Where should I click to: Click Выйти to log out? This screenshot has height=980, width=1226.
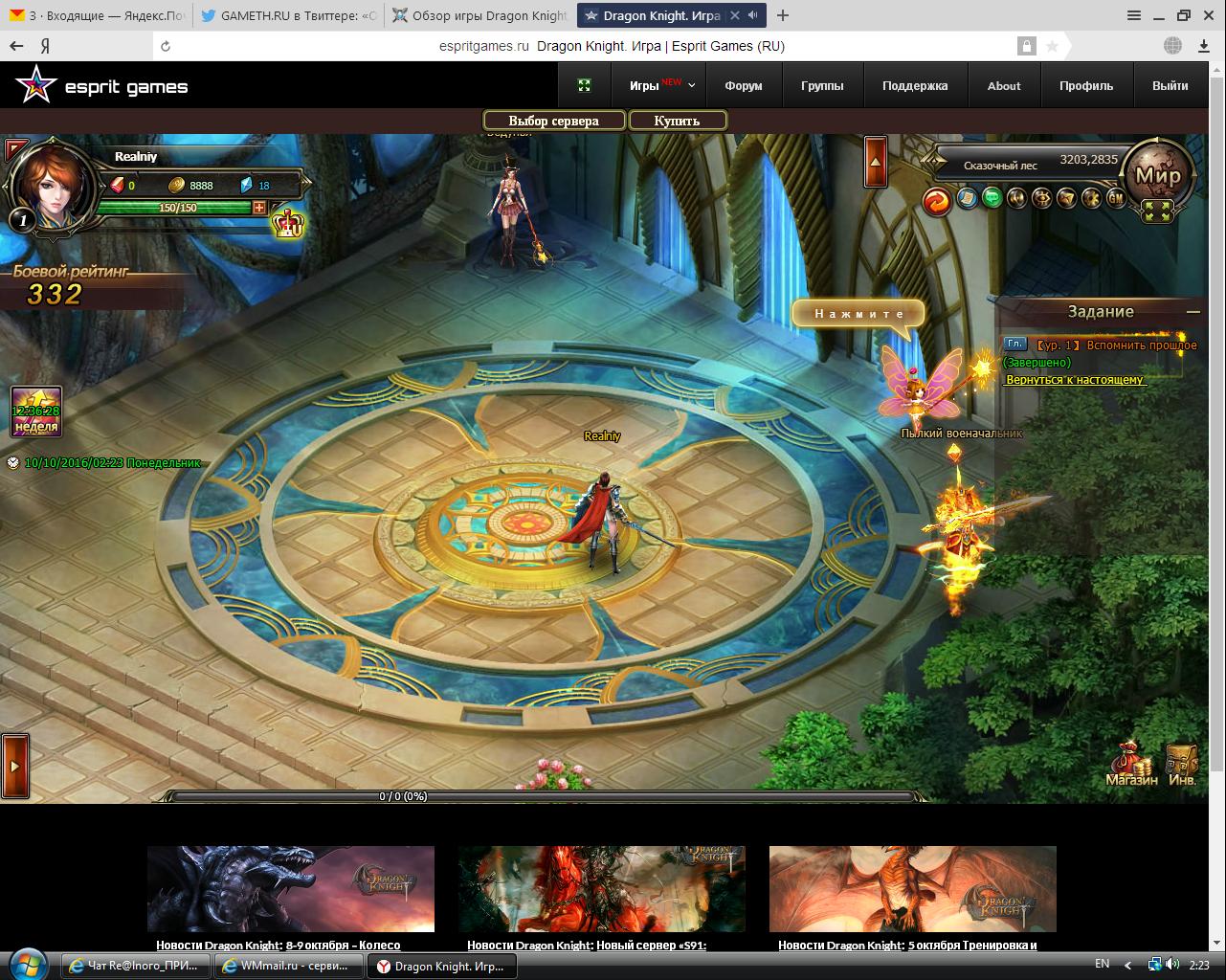[1170, 85]
